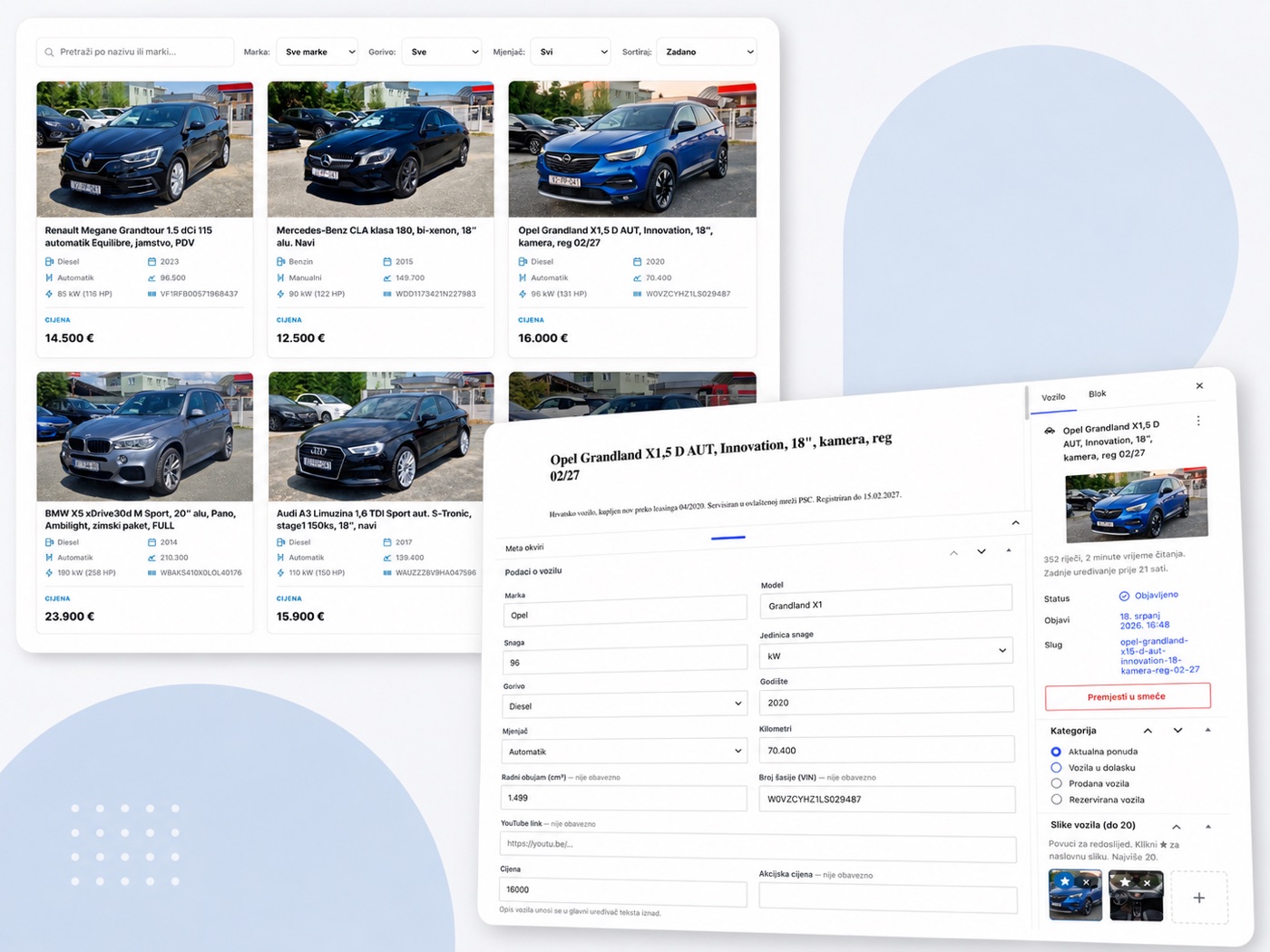
Task: Click the calendar icon on the Opel Grandland listing card
Action: pyautogui.click(x=638, y=262)
